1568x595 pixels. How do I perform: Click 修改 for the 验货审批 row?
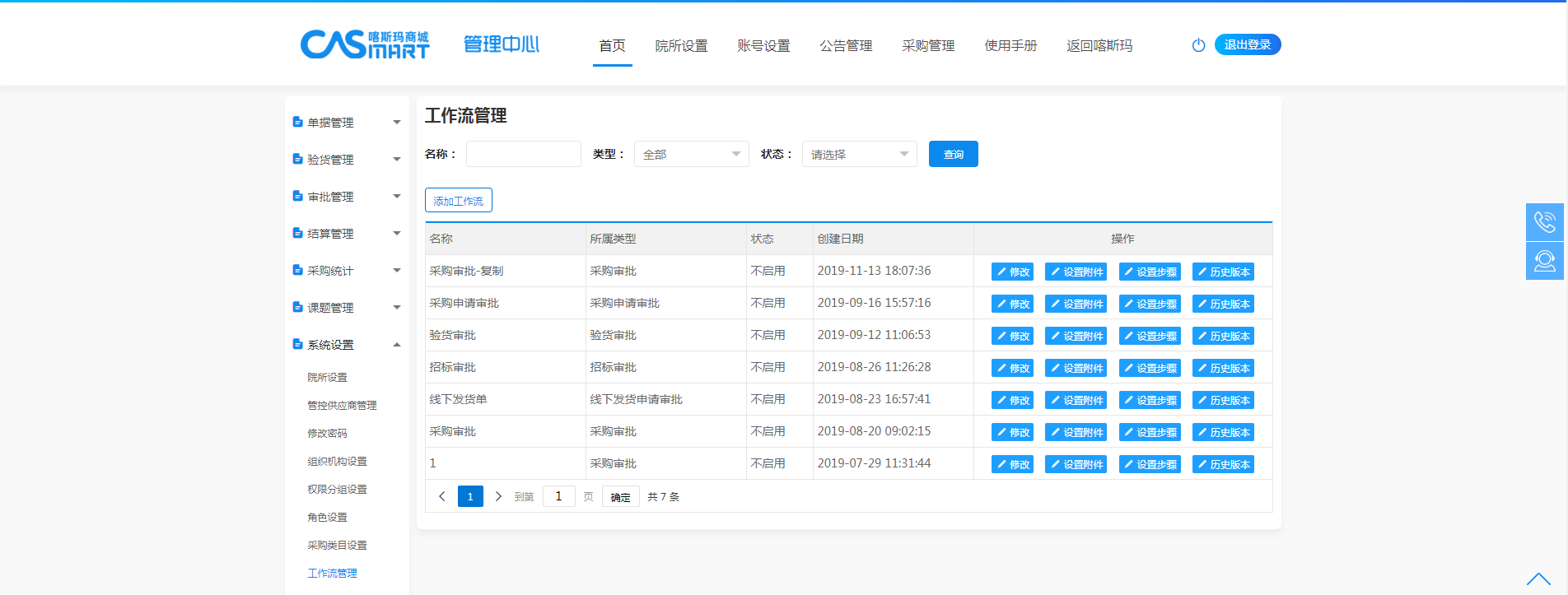pyautogui.click(x=1012, y=336)
